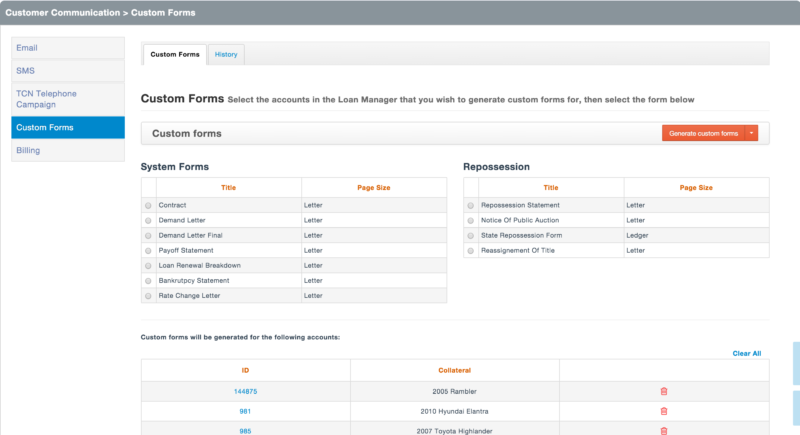This screenshot has width=800, height=435.
Task: Click the 2010 Hyundai Elantra collateral cell
Action: pyautogui.click(x=455, y=412)
